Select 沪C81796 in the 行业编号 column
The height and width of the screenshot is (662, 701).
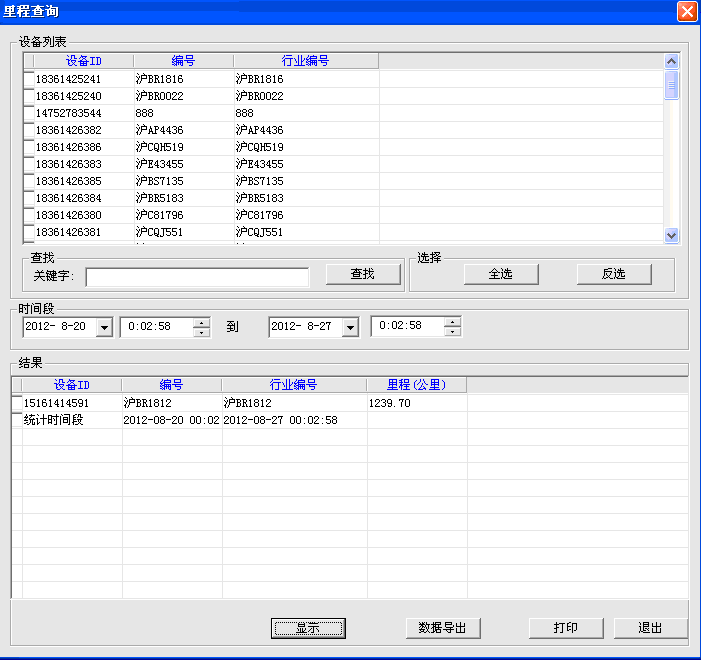pyautogui.click(x=260, y=215)
